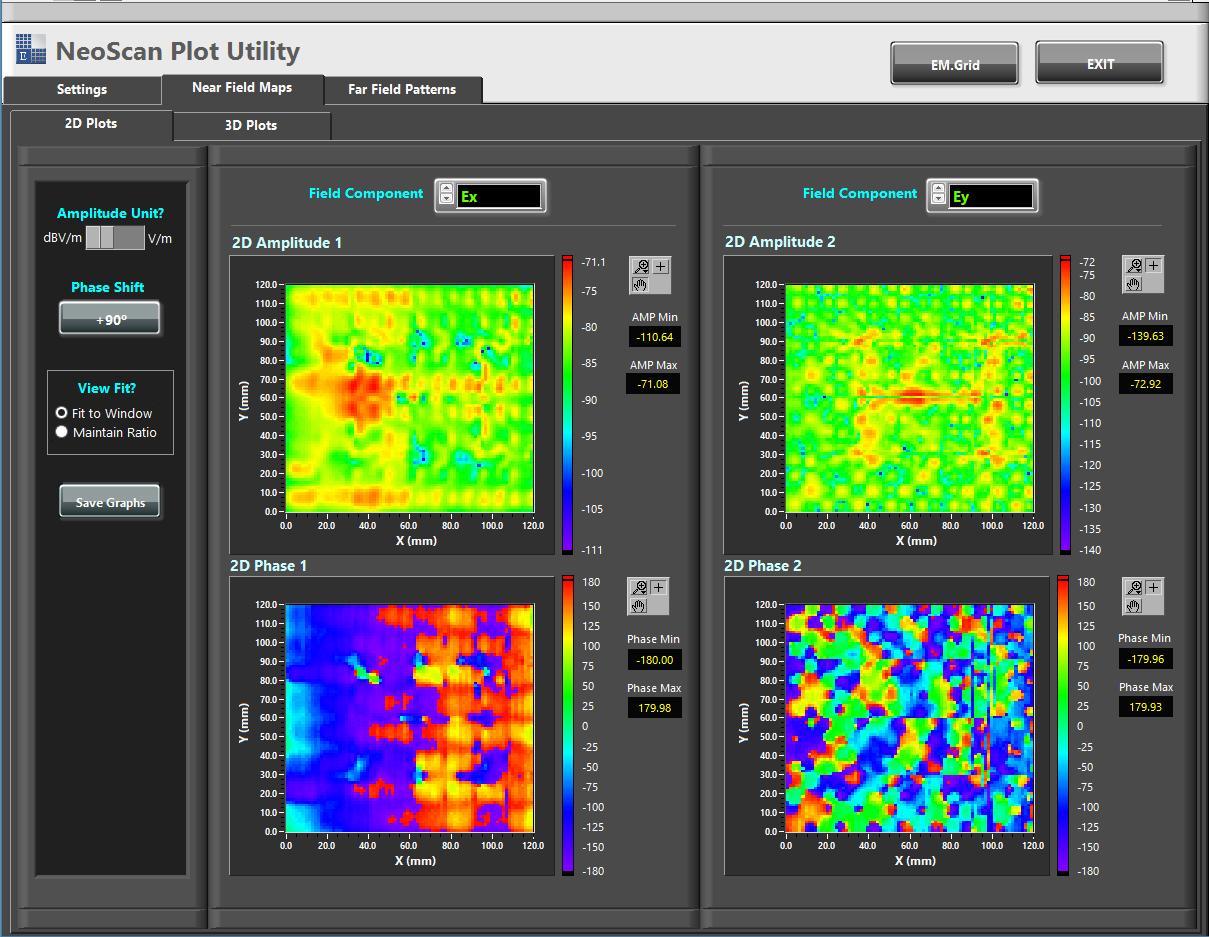The width and height of the screenshot is (1209, 937).
Task: Click the 2D Amplitude 1 color scale bar
Action: point(567,405)
